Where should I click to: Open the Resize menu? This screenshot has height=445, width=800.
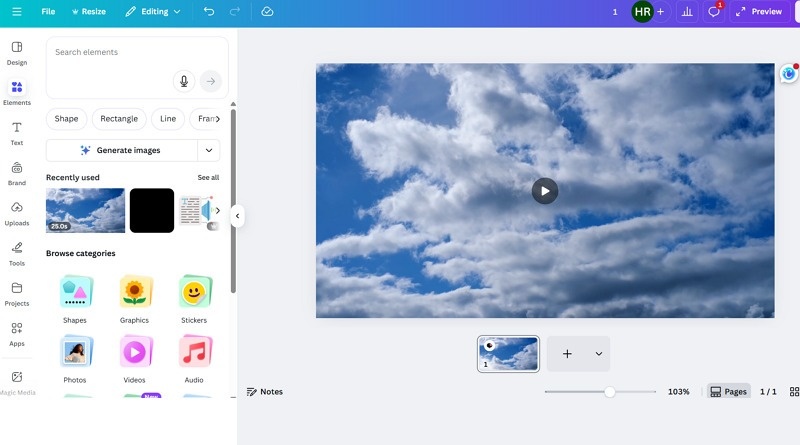pos(89,11)
